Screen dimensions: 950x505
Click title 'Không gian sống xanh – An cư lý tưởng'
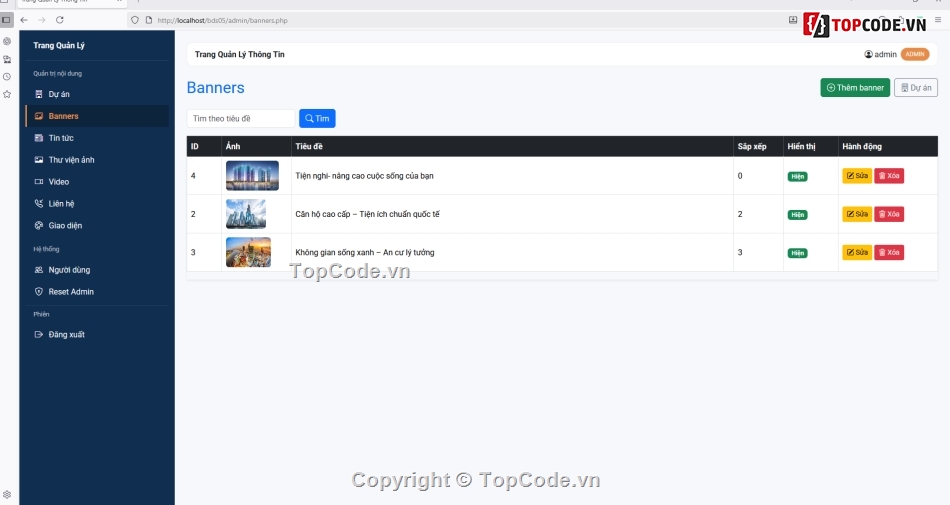pyautogui.click(x=365, y=252)
